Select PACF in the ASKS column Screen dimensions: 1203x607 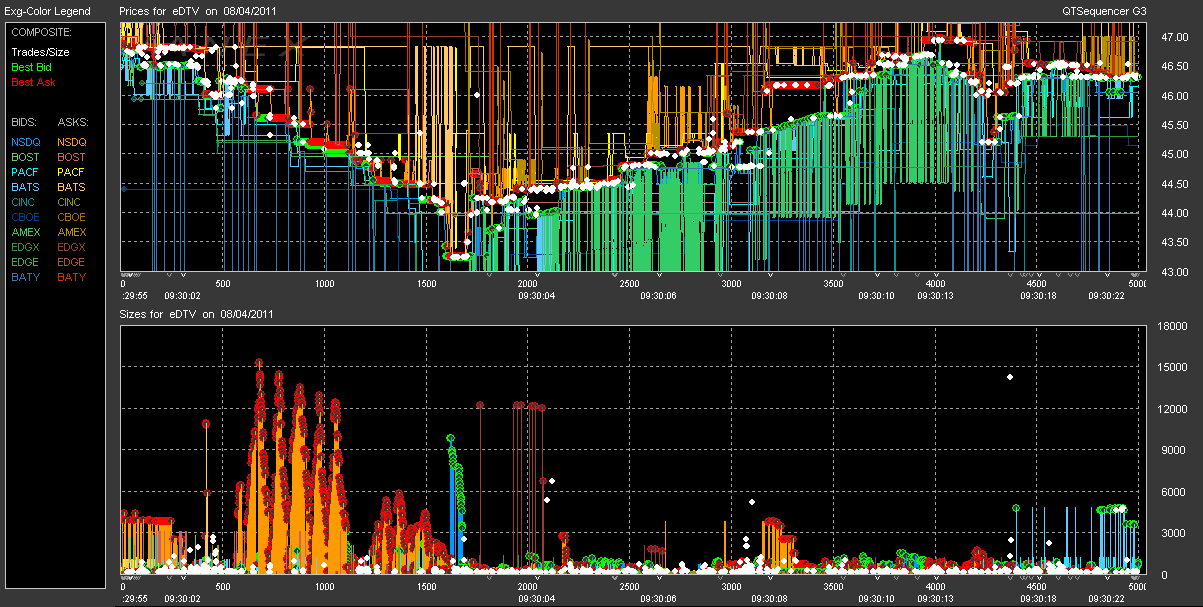click(72, 172)
